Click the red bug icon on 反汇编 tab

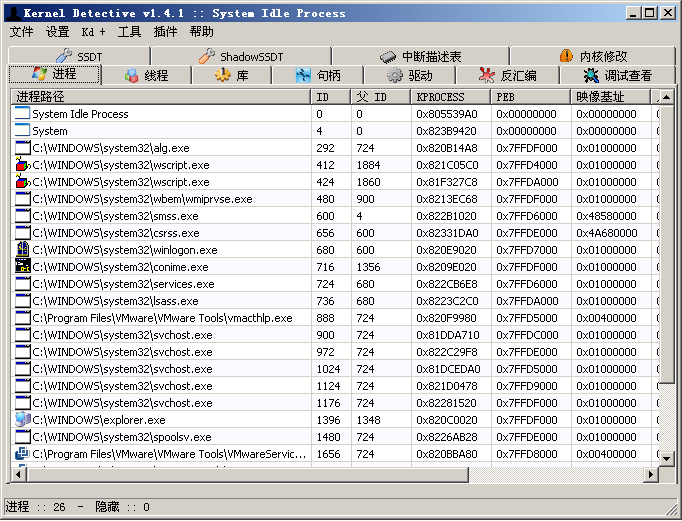(x=487, y=75)
